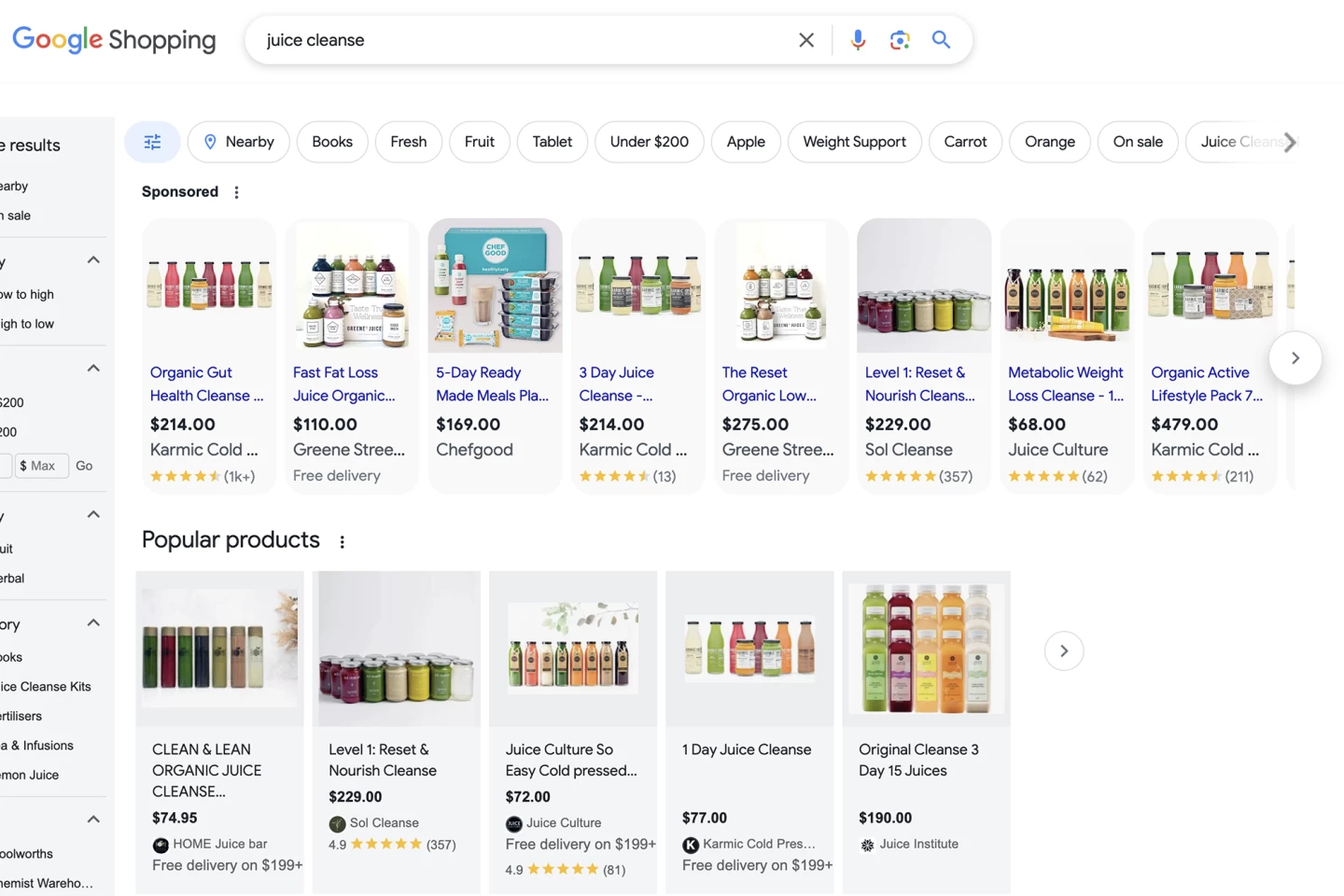Select the Books filter chip
1344x896 pixels.
[332, 142]
